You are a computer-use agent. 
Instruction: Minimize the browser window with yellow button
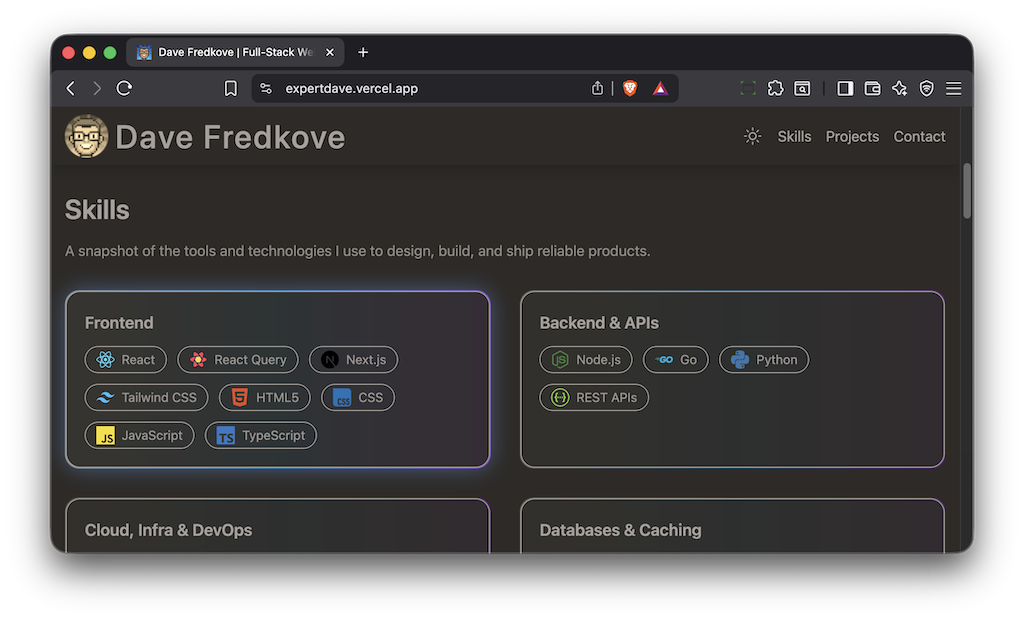pyautogui.click(x=89, y=52)
